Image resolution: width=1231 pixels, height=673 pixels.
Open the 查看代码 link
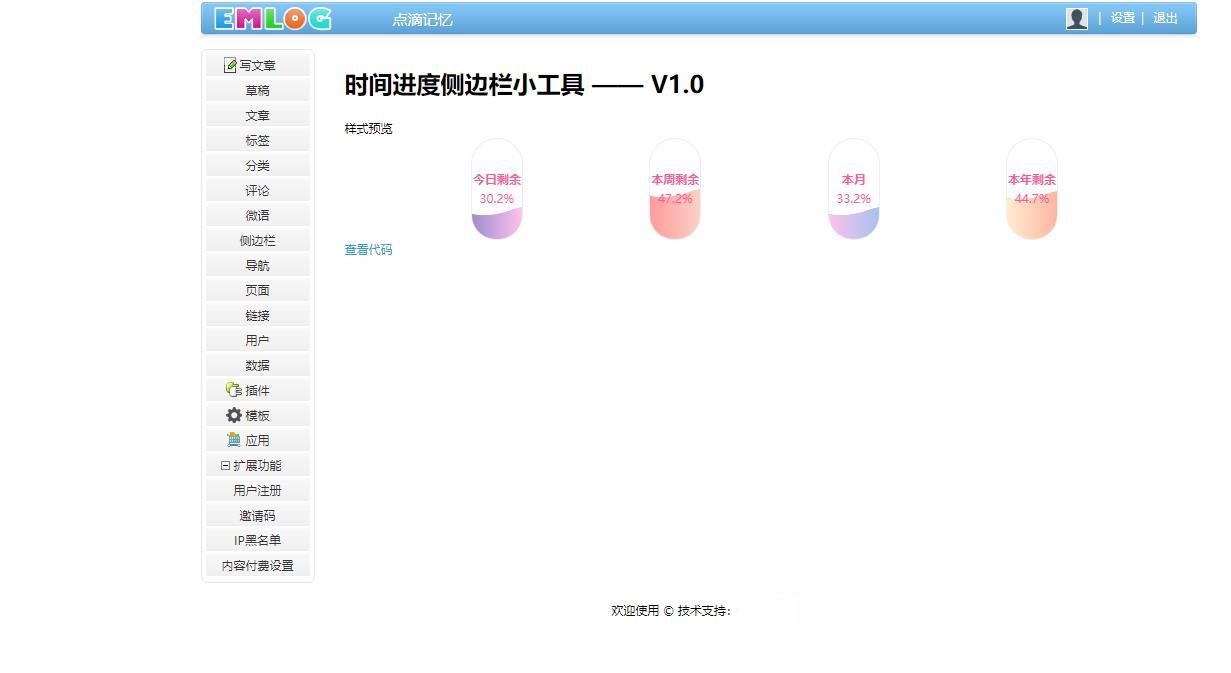point(367,249)
